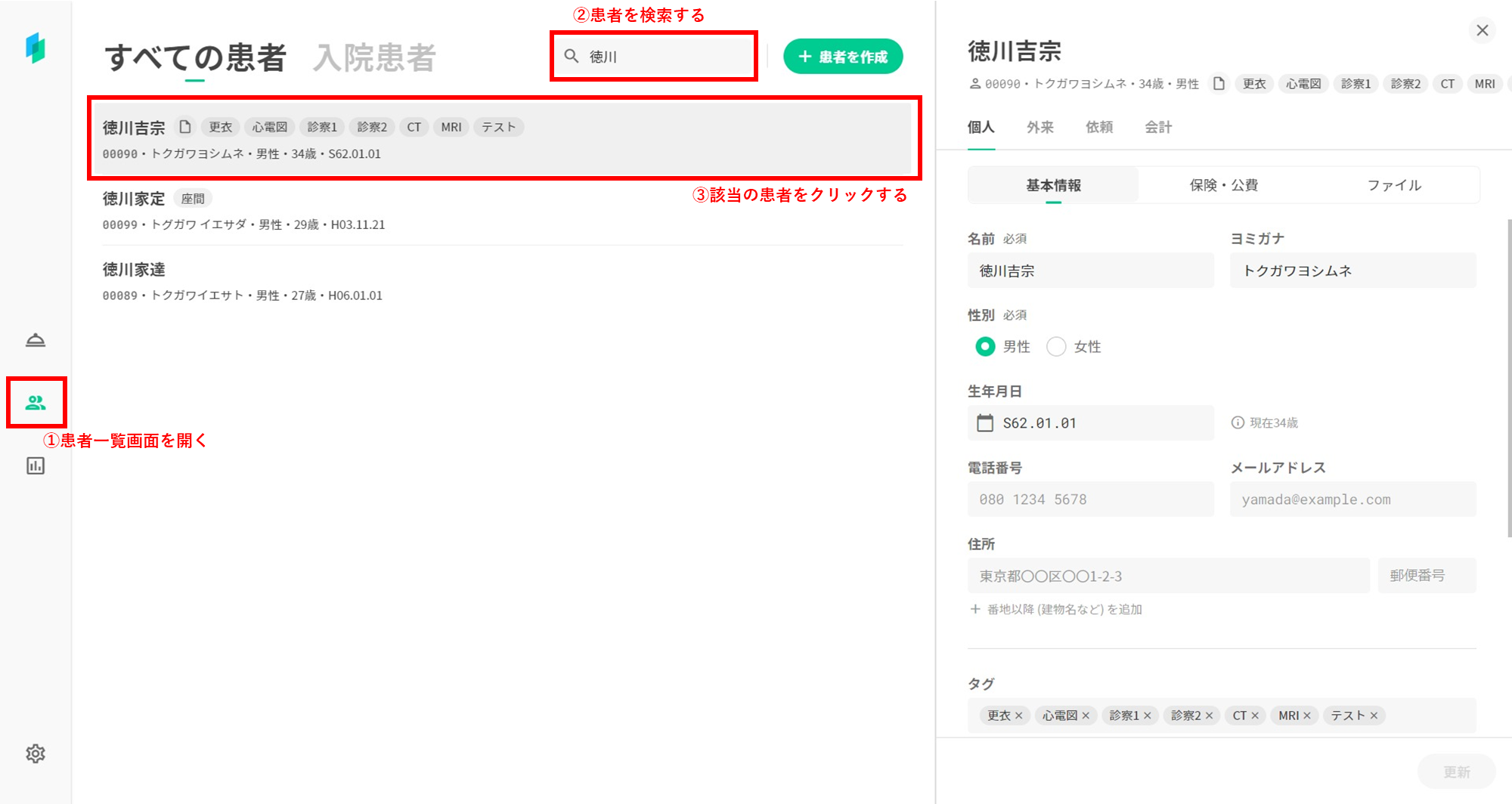Click the calendar icon in 生年月日 field

tap(985, 423)
